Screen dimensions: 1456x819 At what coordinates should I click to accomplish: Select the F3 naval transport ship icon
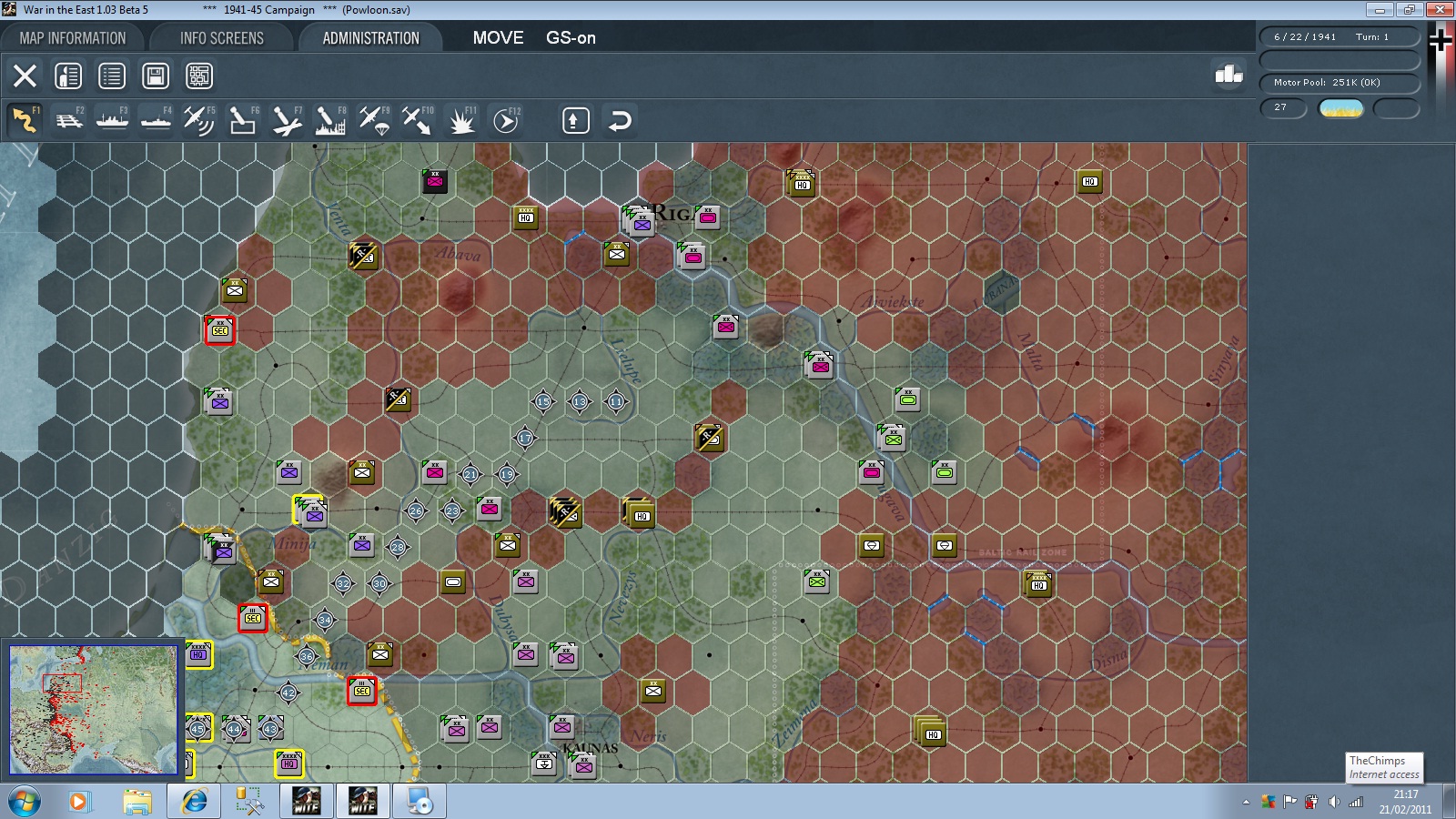tap(112, 120)
